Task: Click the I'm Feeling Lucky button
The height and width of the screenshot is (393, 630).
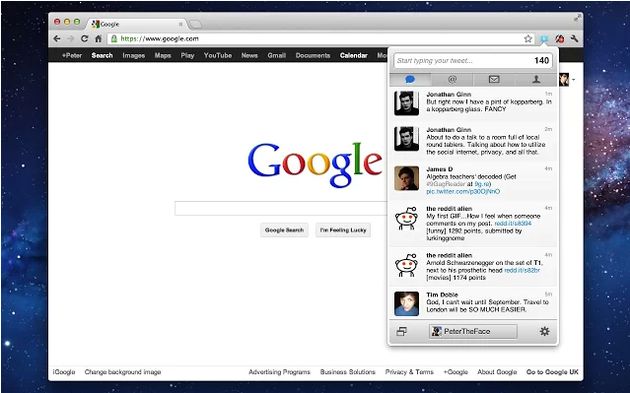Action: [343, 230]
